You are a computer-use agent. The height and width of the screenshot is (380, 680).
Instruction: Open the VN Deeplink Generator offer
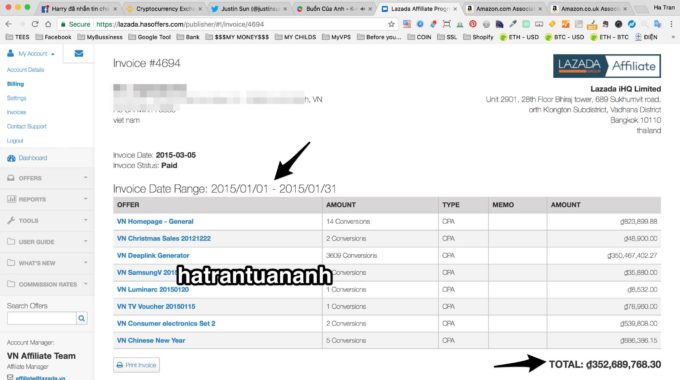tap(153, 256)
